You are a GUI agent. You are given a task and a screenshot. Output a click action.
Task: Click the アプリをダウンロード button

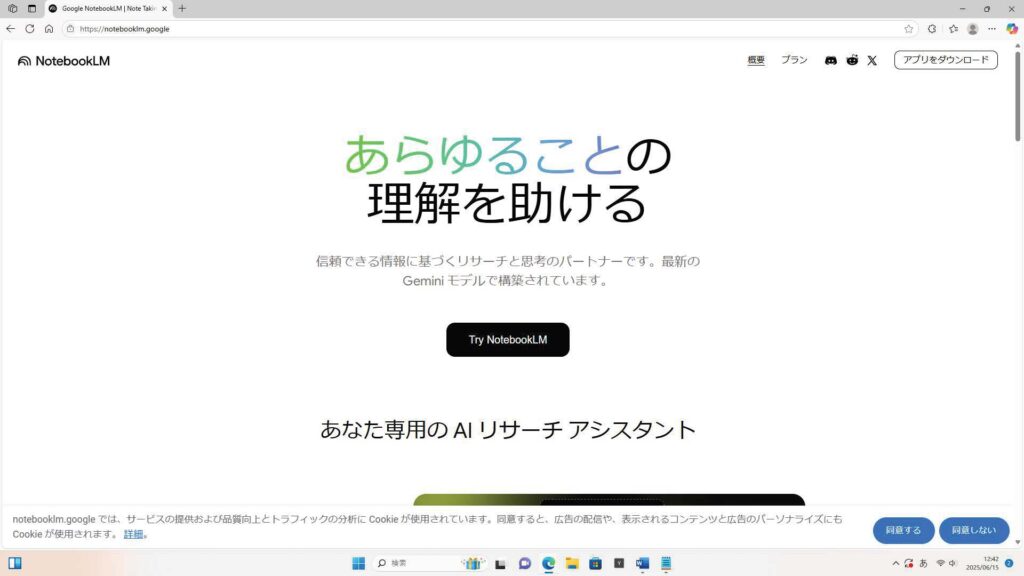coord(946,60)
